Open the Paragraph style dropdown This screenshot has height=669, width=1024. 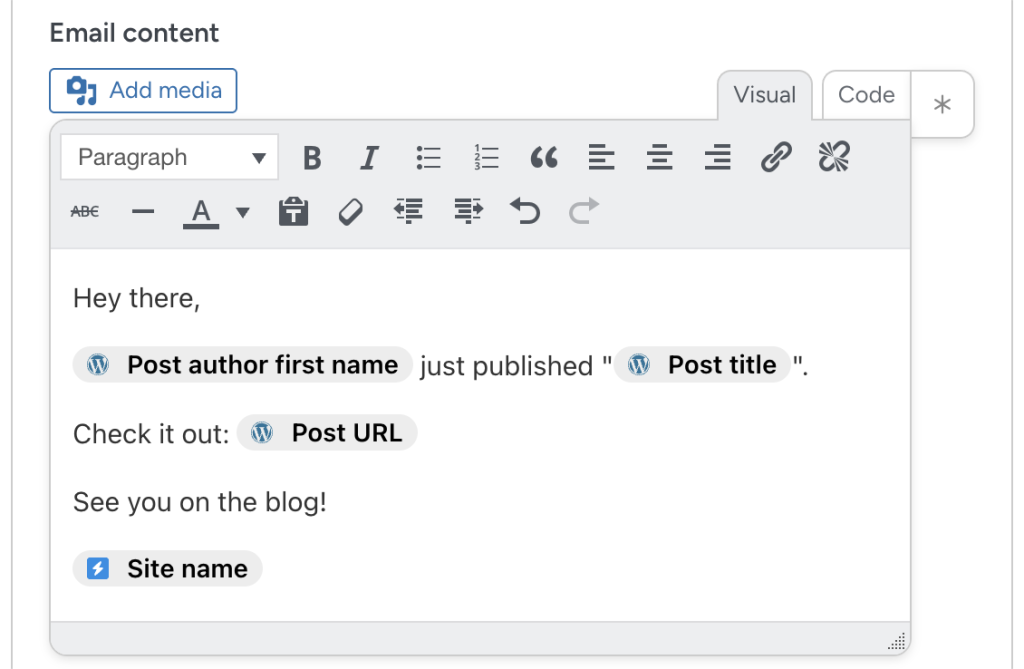point(168,157)
